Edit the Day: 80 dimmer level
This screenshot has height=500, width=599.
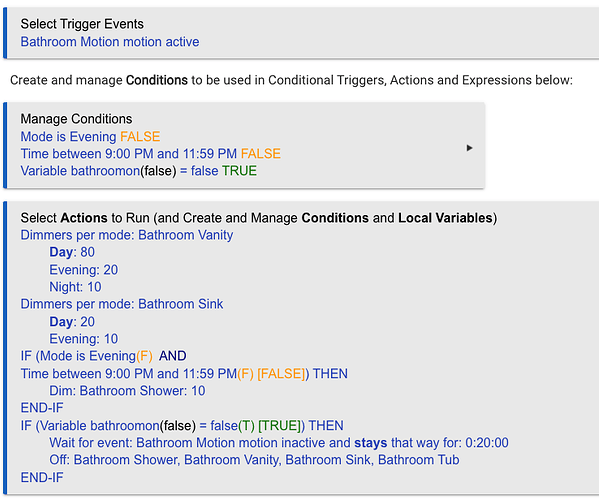[72, 252]
